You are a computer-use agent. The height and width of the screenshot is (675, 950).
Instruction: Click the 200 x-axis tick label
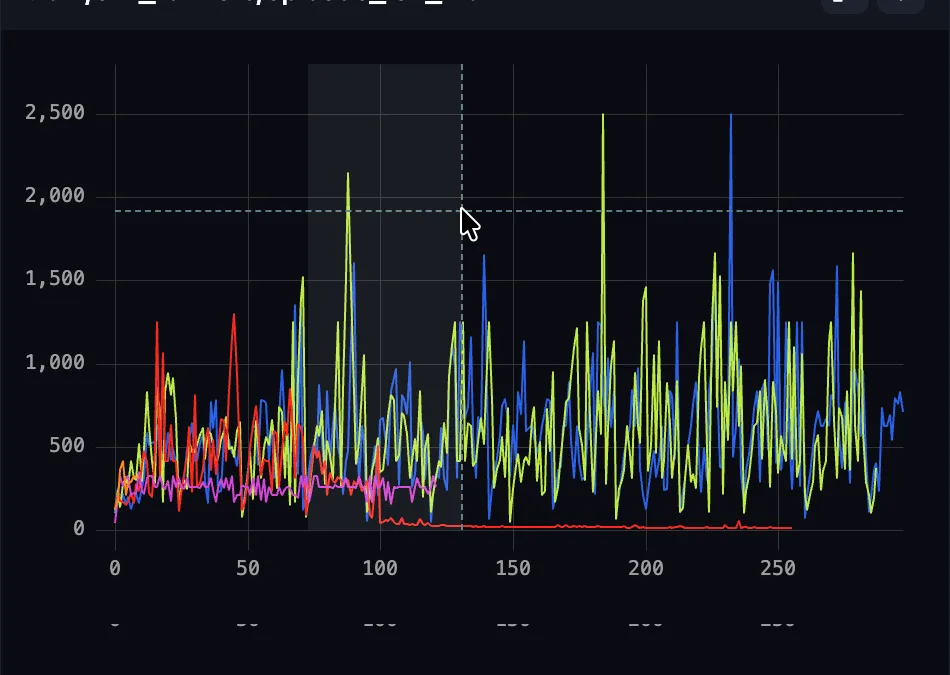646,568
